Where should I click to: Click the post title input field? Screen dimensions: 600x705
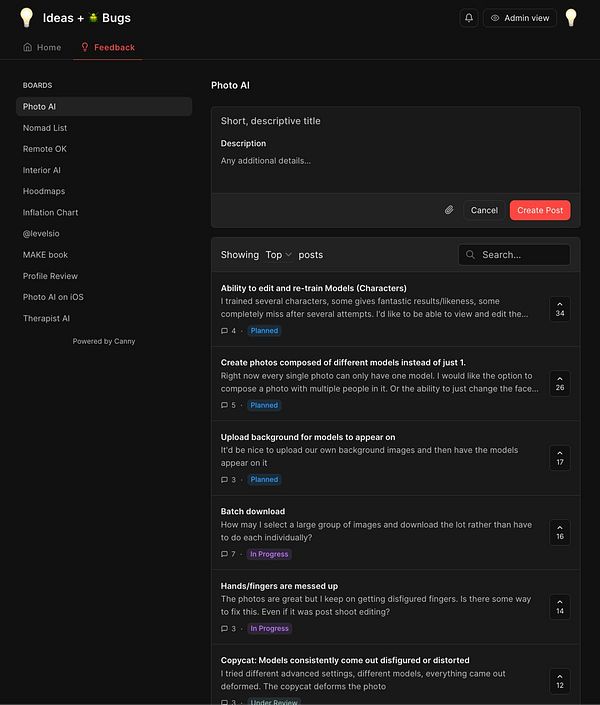point(395,121)
